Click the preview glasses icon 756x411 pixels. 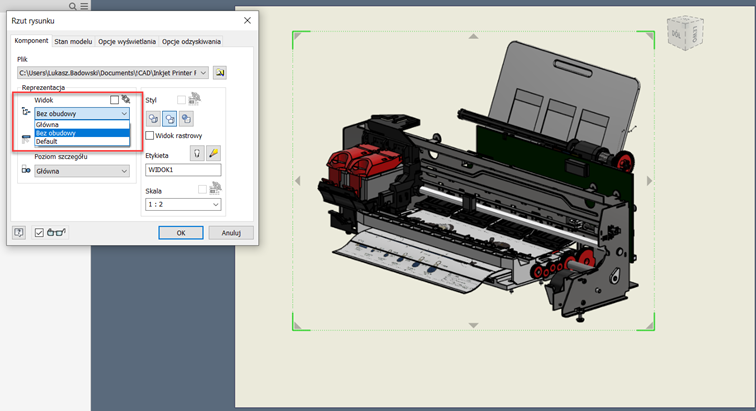tap(55, 232)
